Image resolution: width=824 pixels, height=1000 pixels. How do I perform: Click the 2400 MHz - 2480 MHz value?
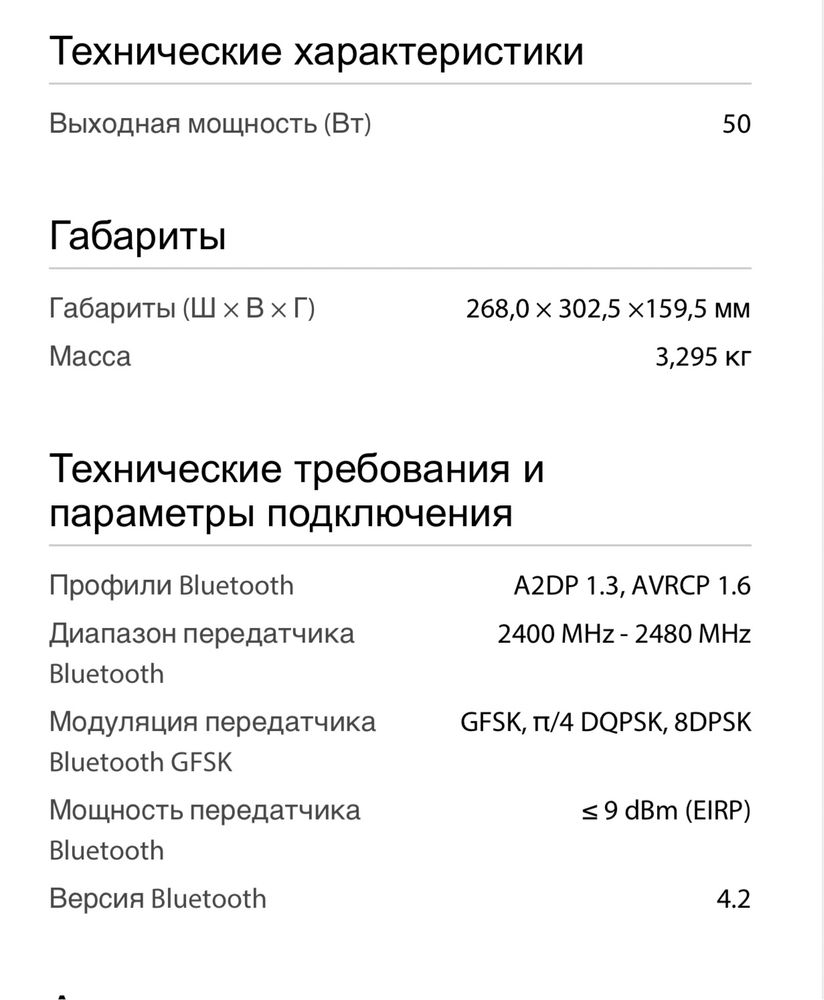[624, 634]
